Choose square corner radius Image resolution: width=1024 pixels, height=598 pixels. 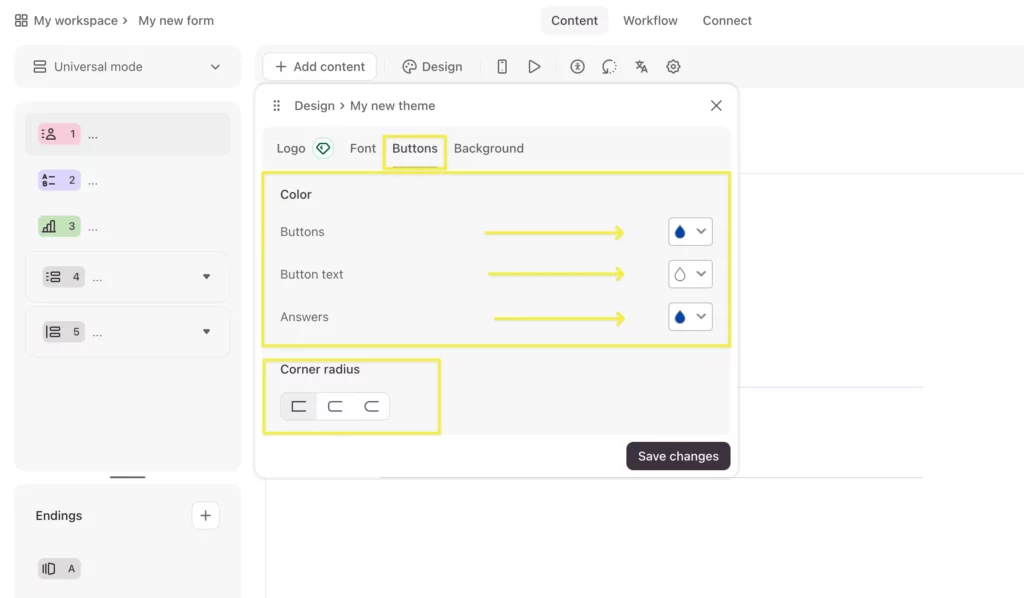(x=298, y=406)
